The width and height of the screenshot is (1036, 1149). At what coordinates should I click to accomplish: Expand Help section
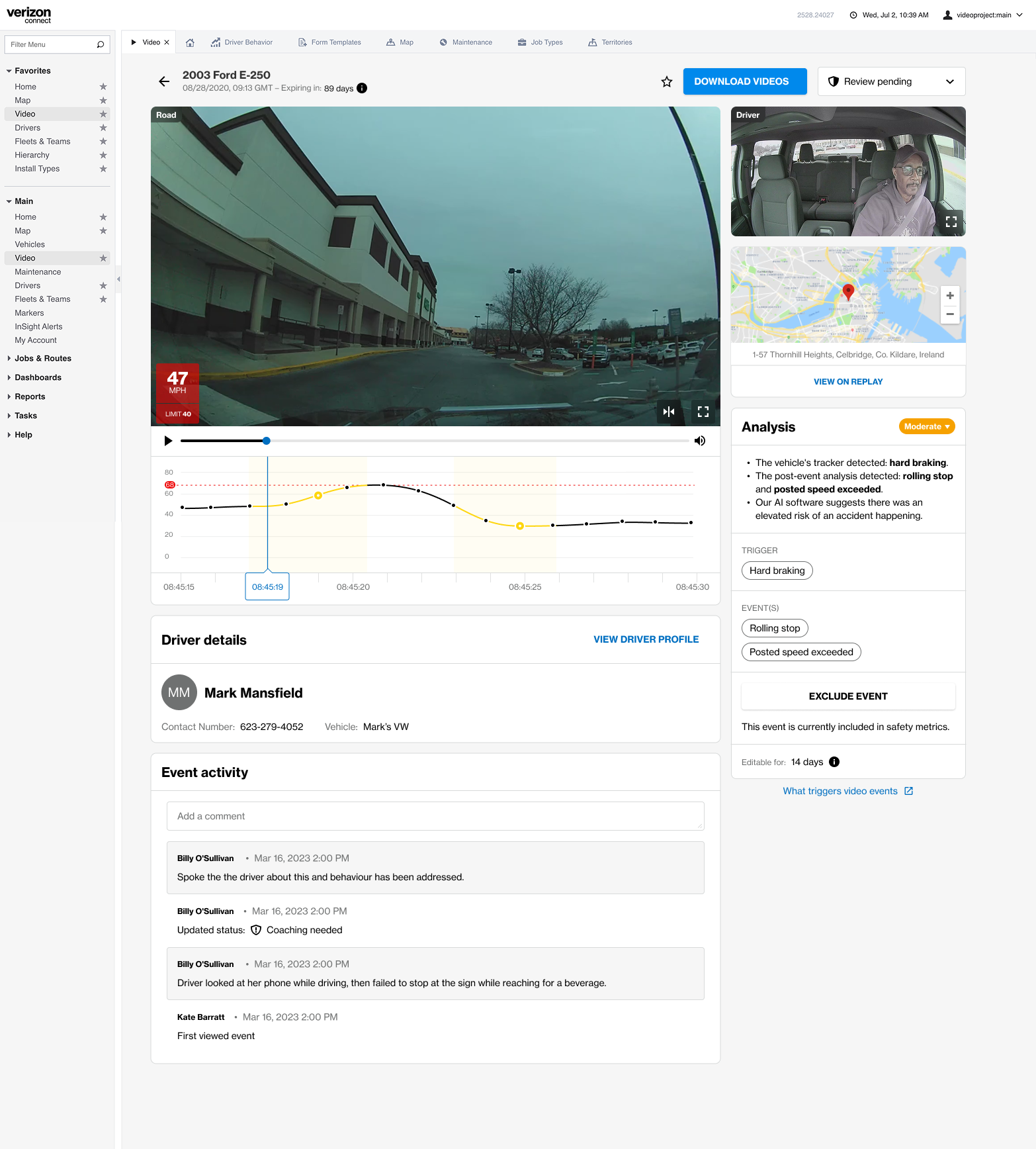point(9,435)
